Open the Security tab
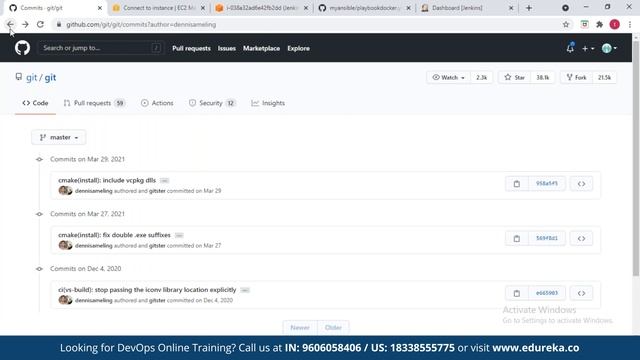The image size is (640, 360). point(212,103)
